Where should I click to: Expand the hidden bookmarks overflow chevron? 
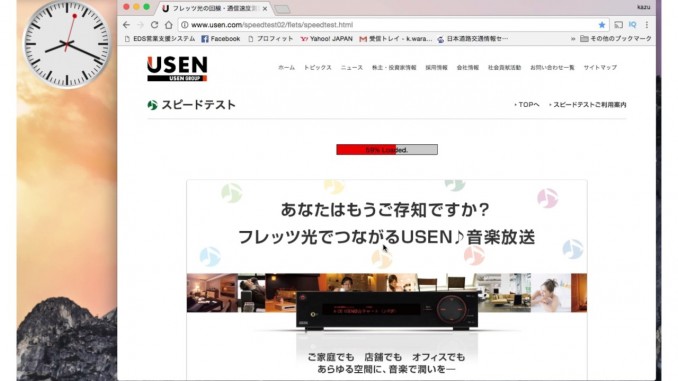[573, 39]
